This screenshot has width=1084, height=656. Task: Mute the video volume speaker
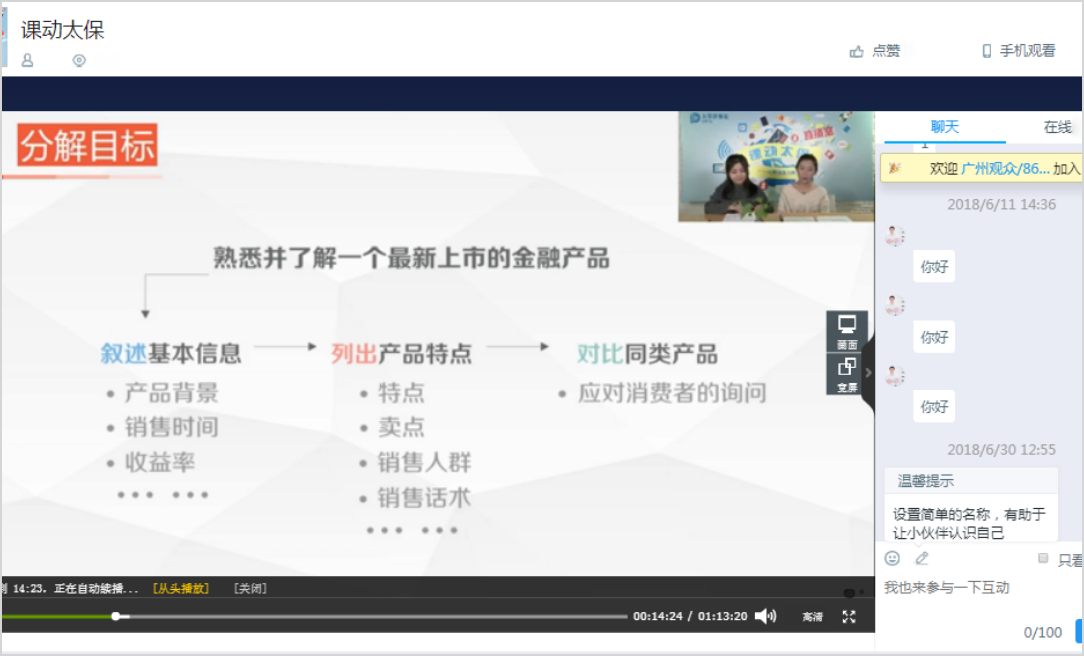[x=765, y=616]
